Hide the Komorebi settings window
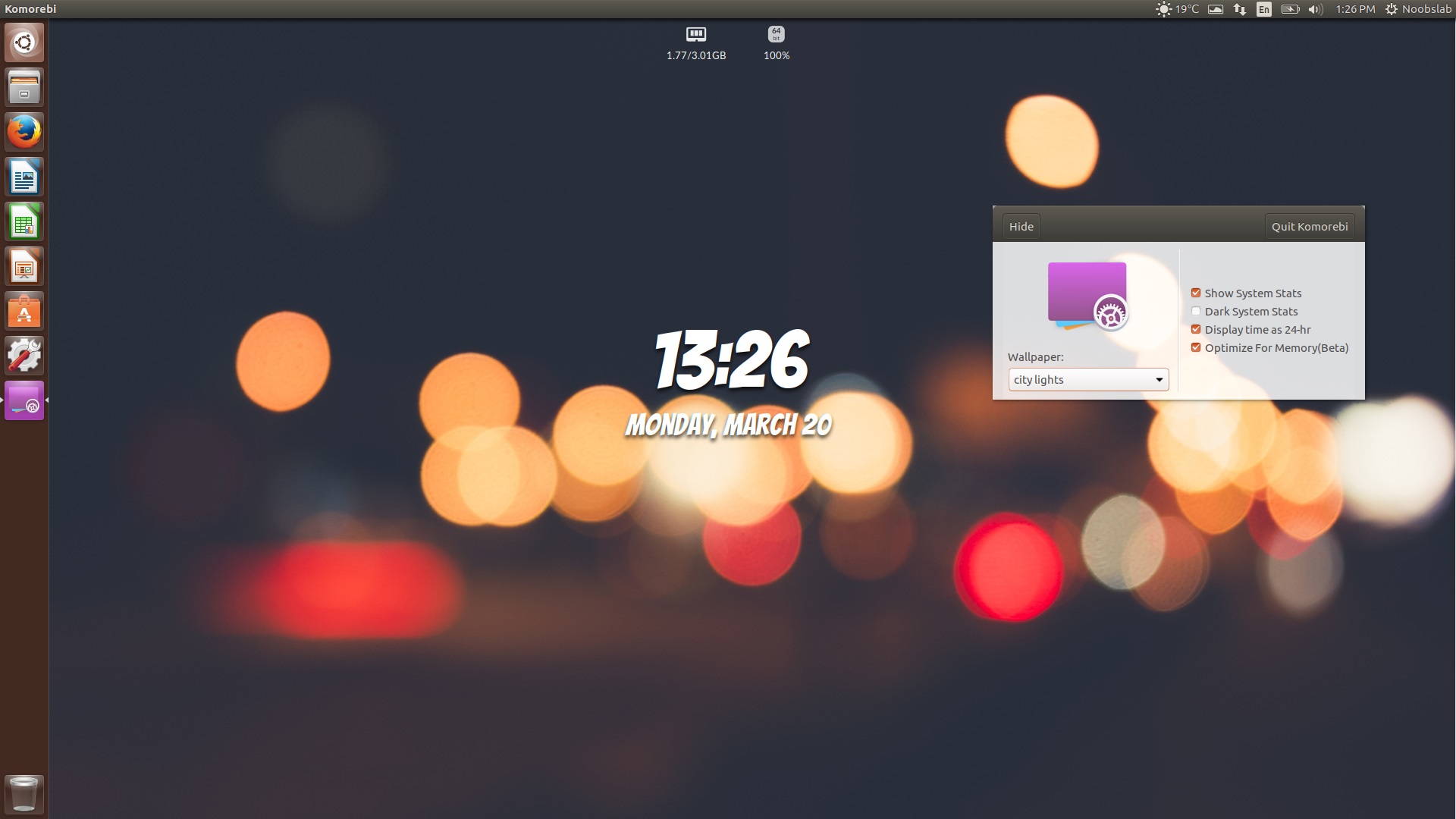Screen dimensions: 1456x819 click(1021, 225)
